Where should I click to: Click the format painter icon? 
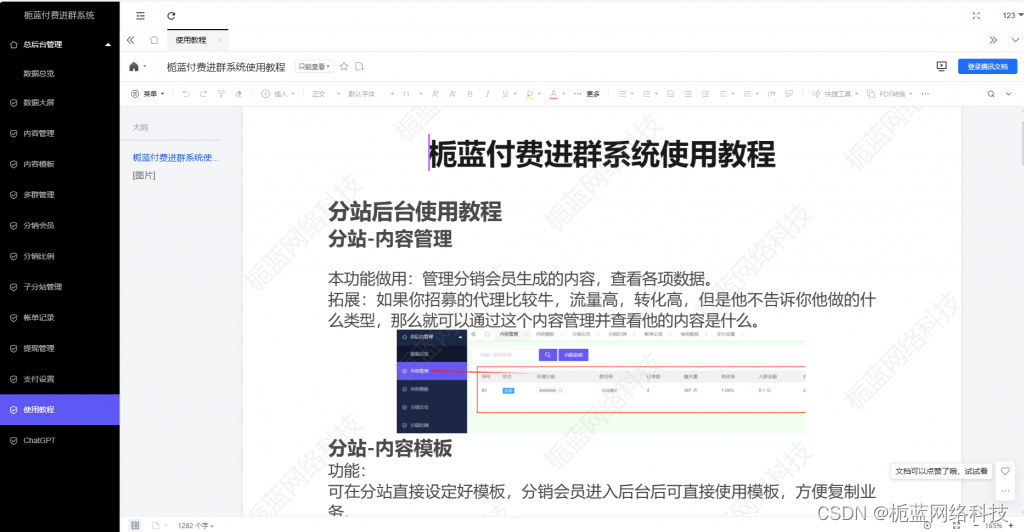[221, 94]
